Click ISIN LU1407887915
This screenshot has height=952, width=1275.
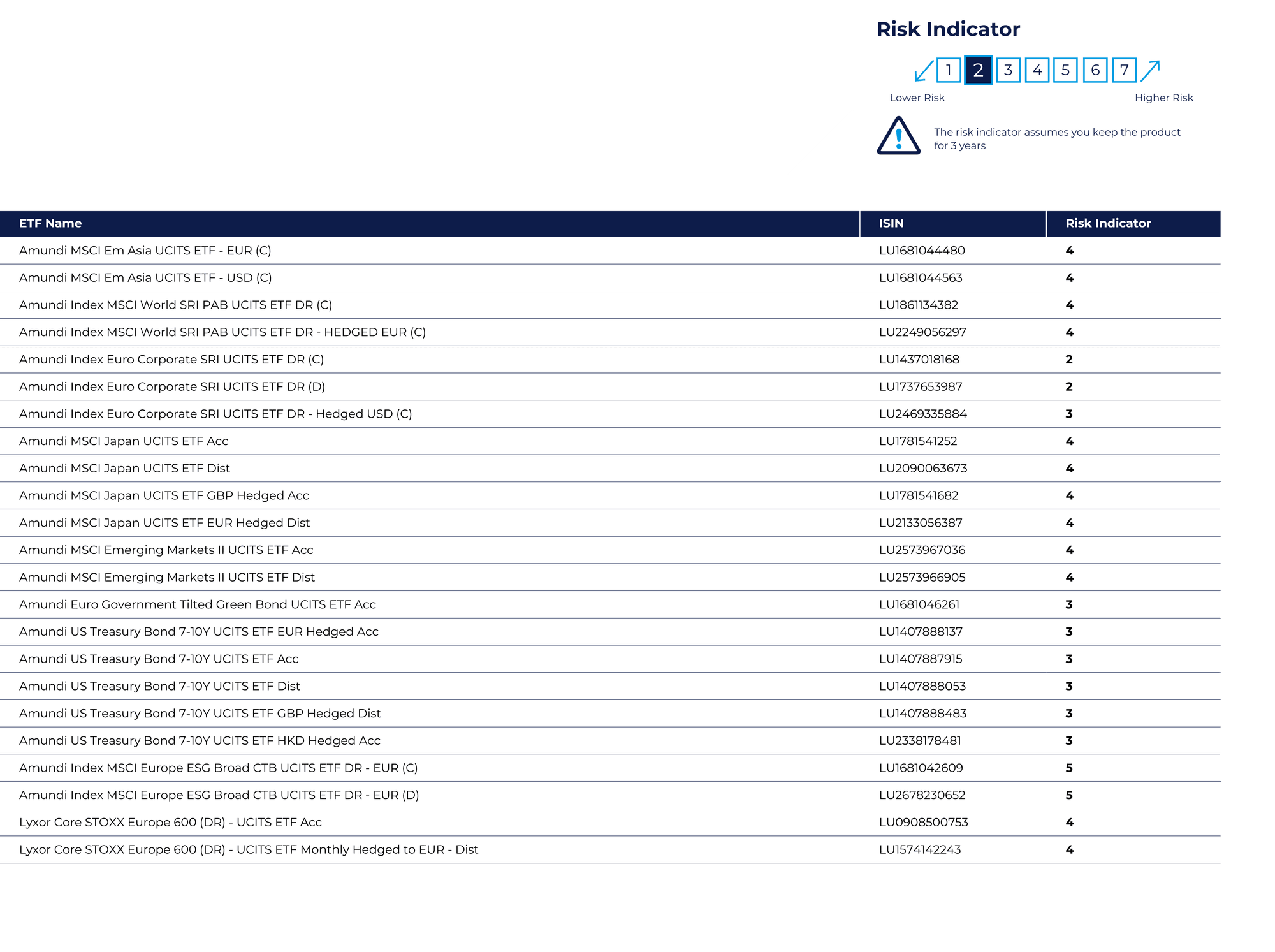point(921,659)
